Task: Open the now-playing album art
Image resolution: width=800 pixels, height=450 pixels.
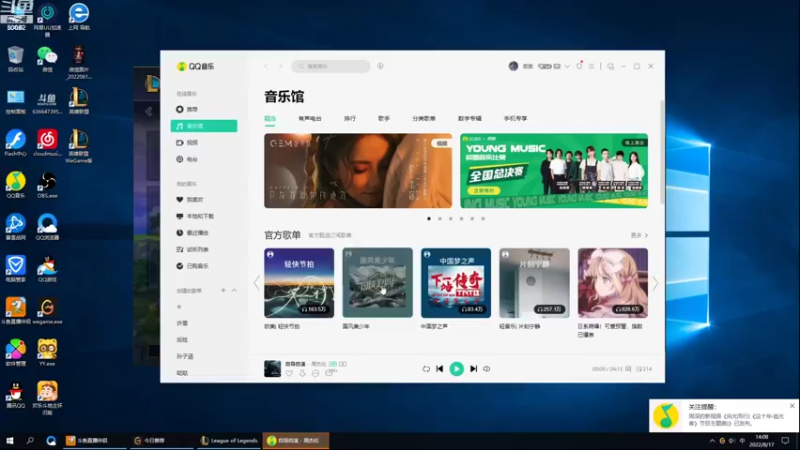Action: tap(272, 368)
